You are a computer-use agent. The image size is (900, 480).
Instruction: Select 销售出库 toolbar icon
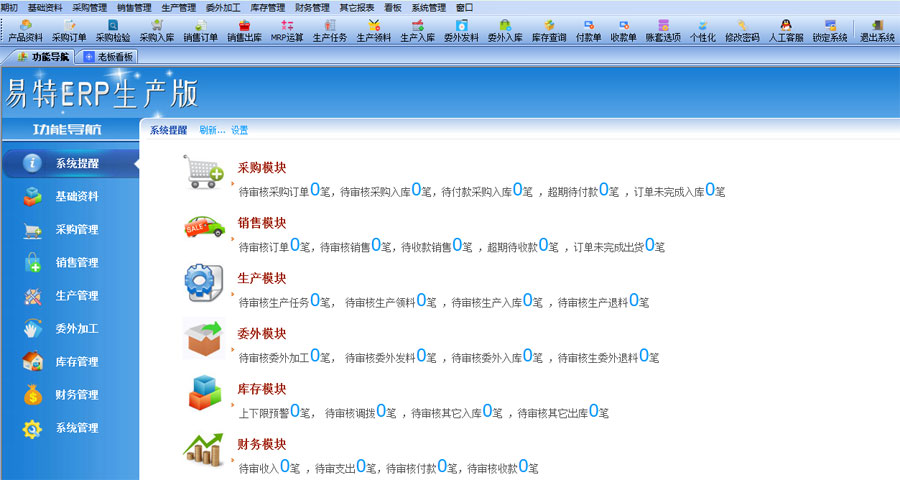[x=243, y=31]
